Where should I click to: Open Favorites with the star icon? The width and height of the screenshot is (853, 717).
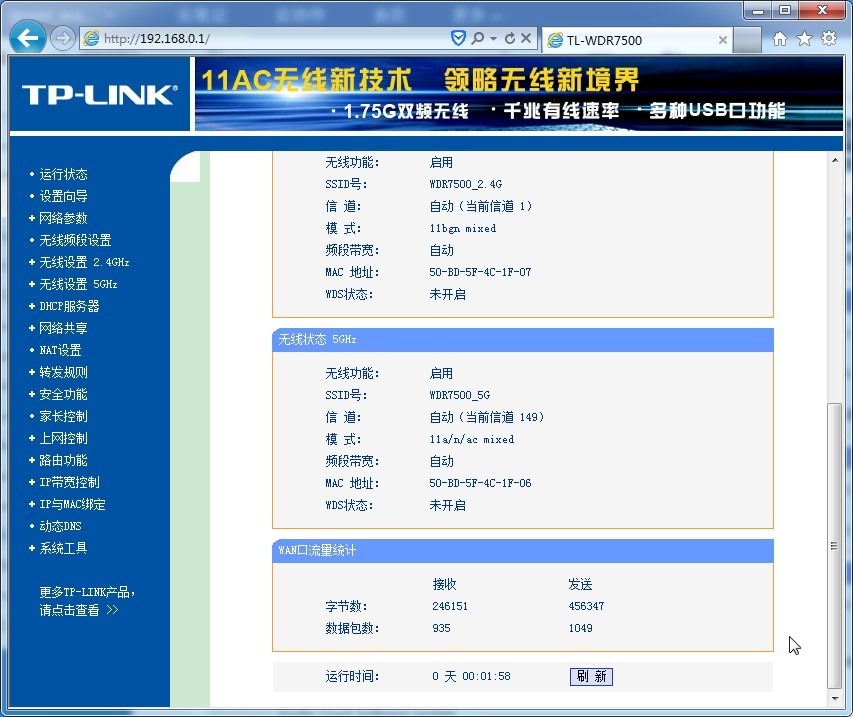pos(804,39)
